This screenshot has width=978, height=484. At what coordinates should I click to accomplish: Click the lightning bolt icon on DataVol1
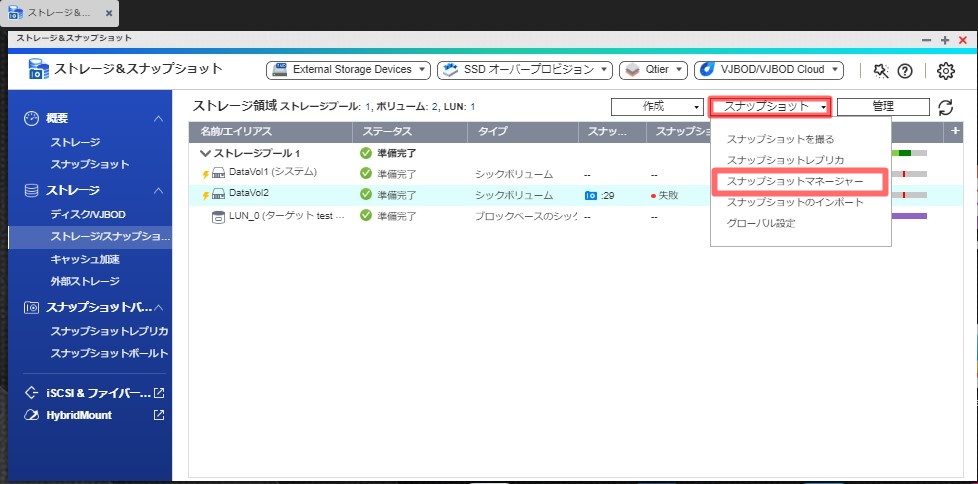205,175
